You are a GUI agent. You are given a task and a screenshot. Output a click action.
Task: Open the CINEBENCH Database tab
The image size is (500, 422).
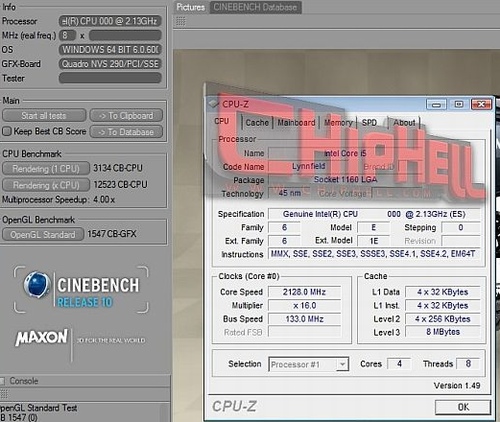click(255, 7)
